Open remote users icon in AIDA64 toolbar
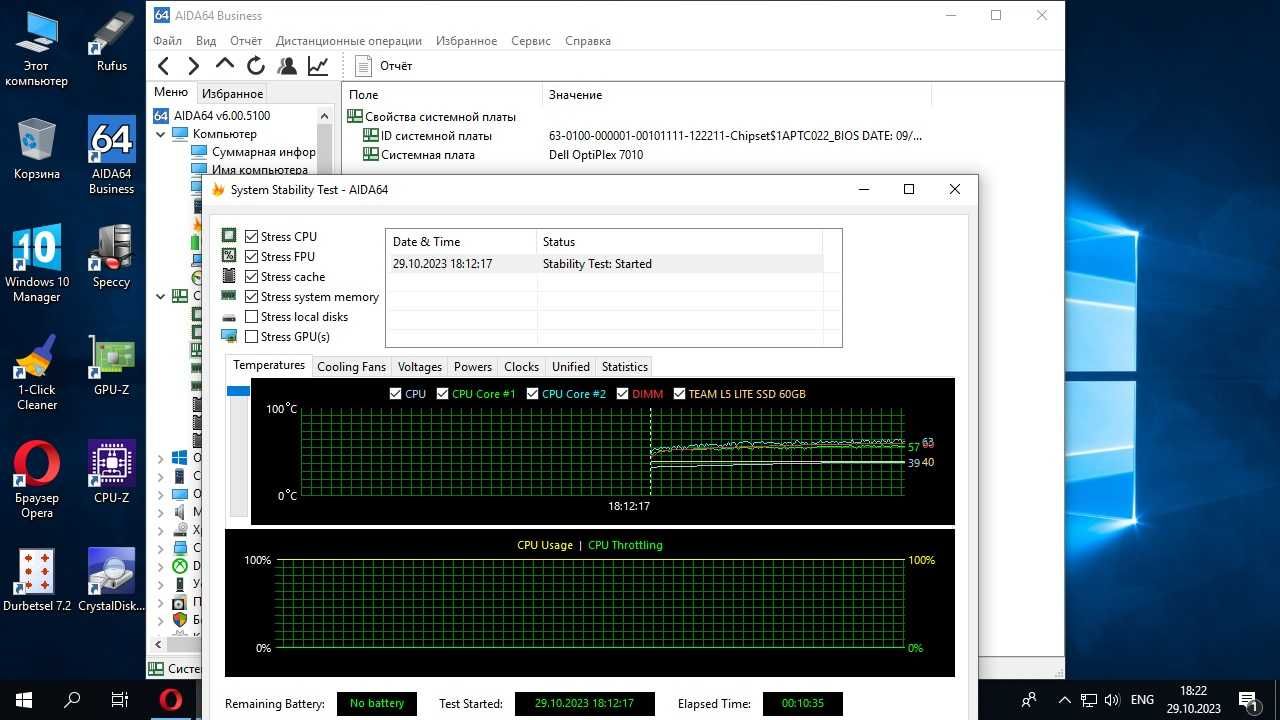 point(287,66)
